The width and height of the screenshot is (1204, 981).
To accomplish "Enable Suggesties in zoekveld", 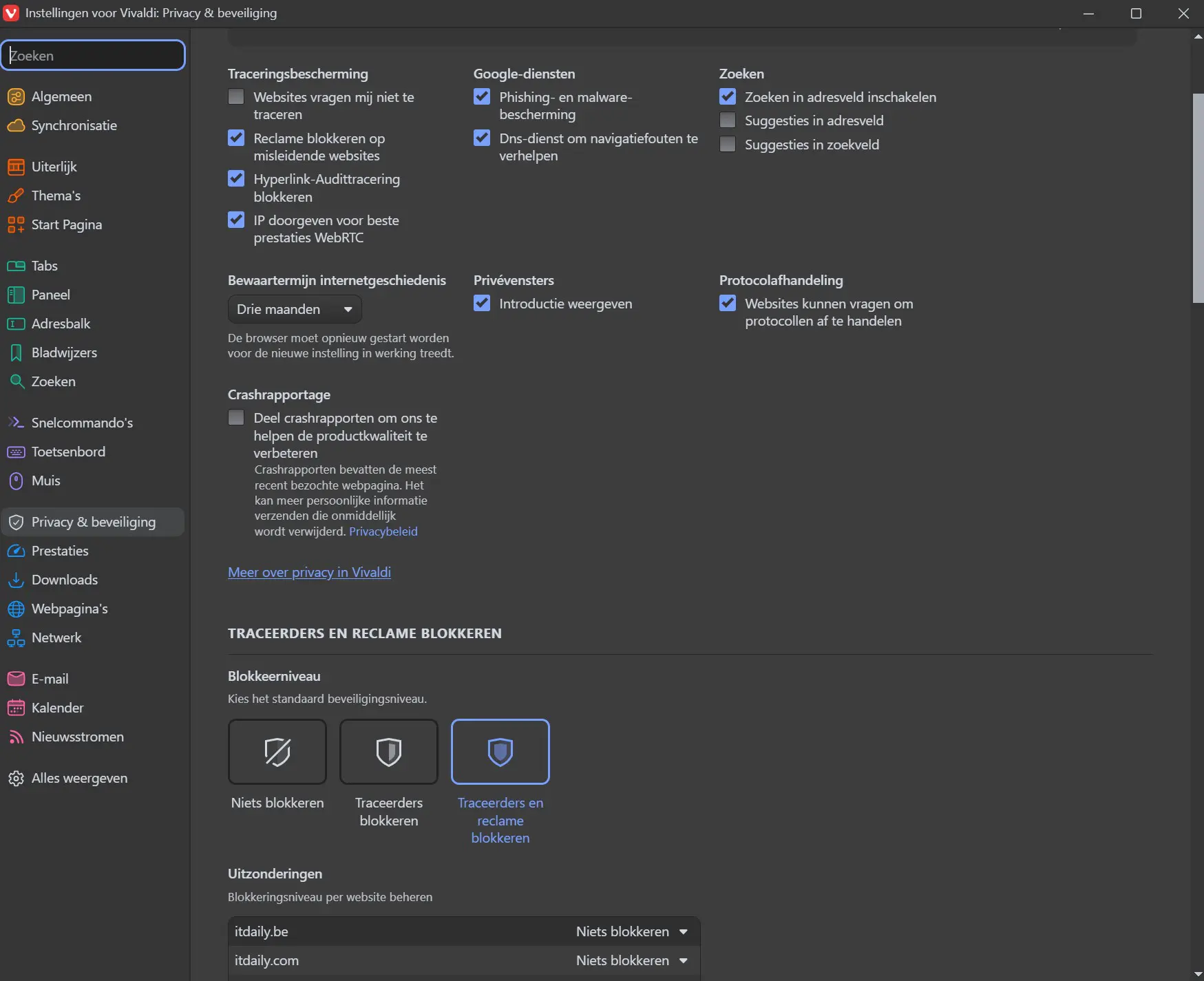I will click(728, 144).
